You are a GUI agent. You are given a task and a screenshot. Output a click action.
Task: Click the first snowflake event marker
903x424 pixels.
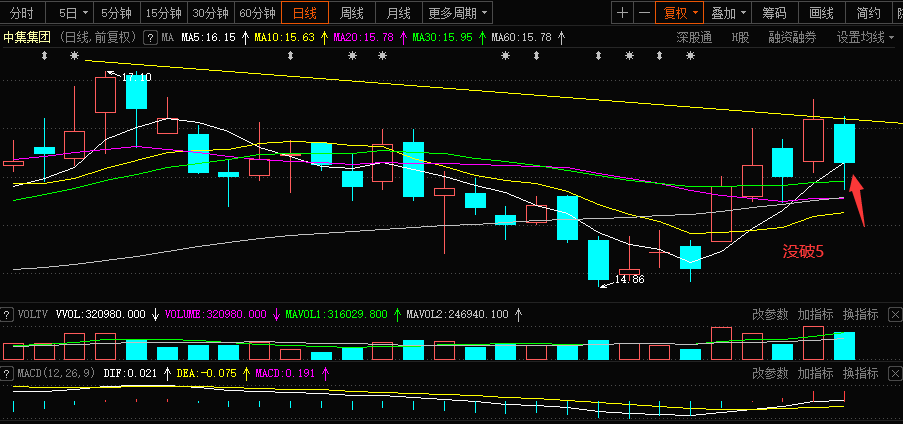[x=74, y=56]
